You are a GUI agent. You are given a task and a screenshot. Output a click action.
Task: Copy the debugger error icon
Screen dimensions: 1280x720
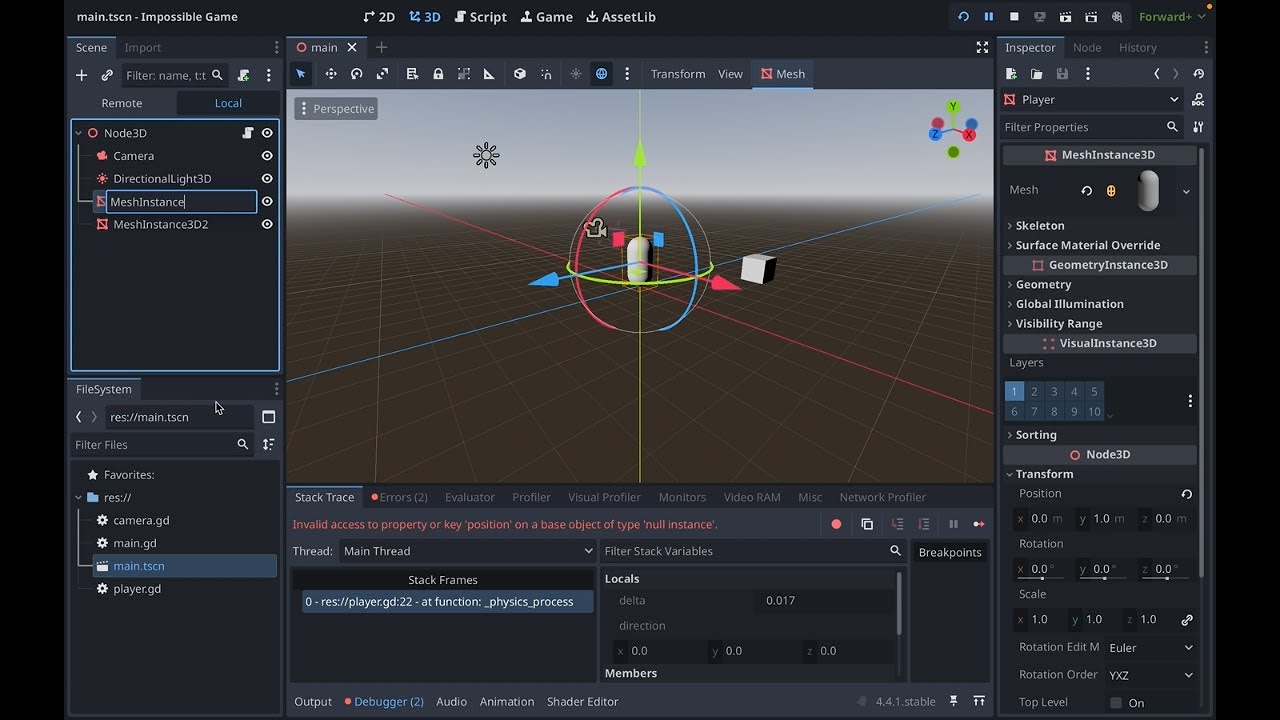(x=867, y=524)
